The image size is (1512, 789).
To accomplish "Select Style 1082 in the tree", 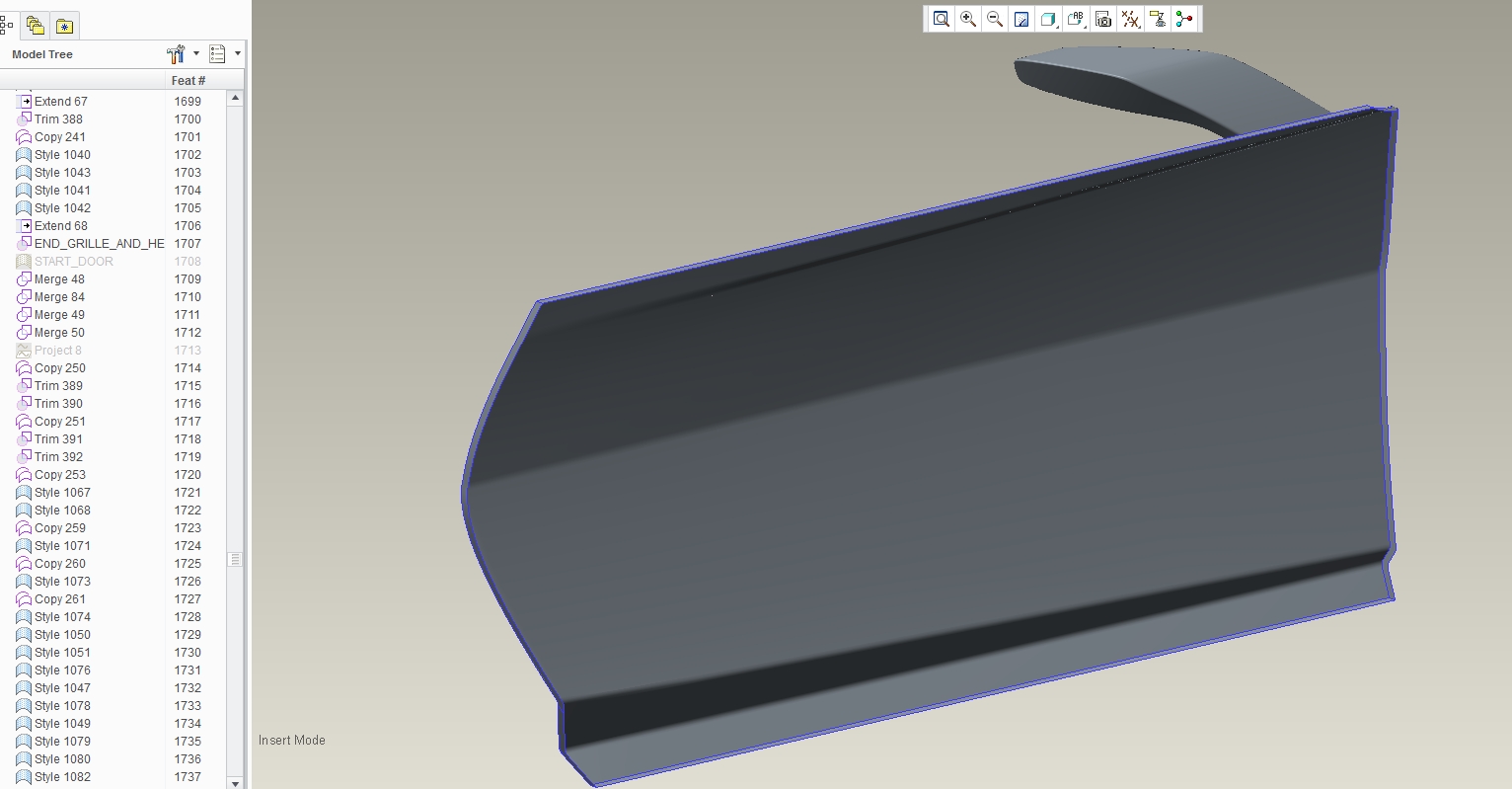I will (x=62, y=777).
